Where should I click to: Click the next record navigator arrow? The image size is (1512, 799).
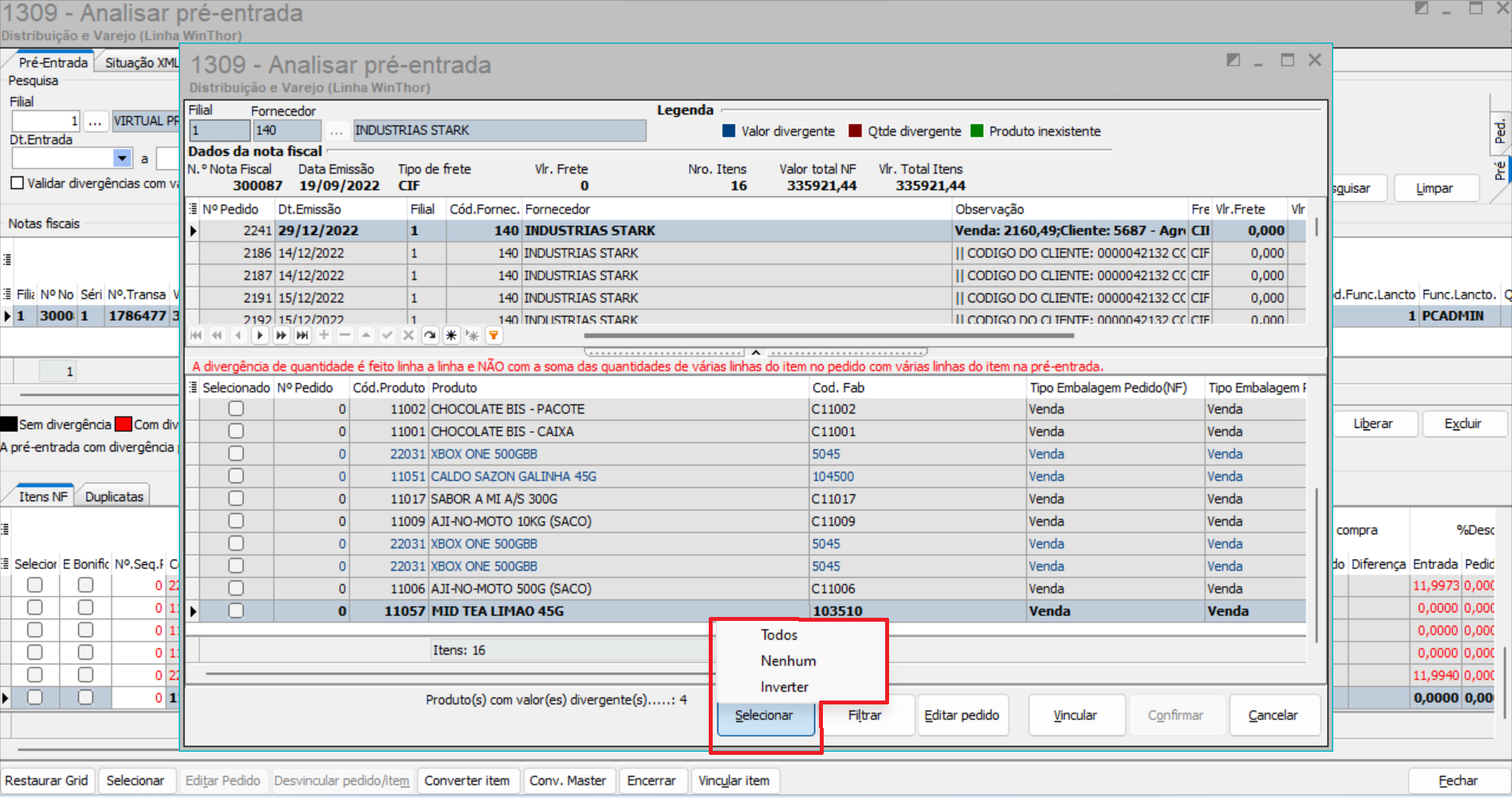(x=260, y=336)
